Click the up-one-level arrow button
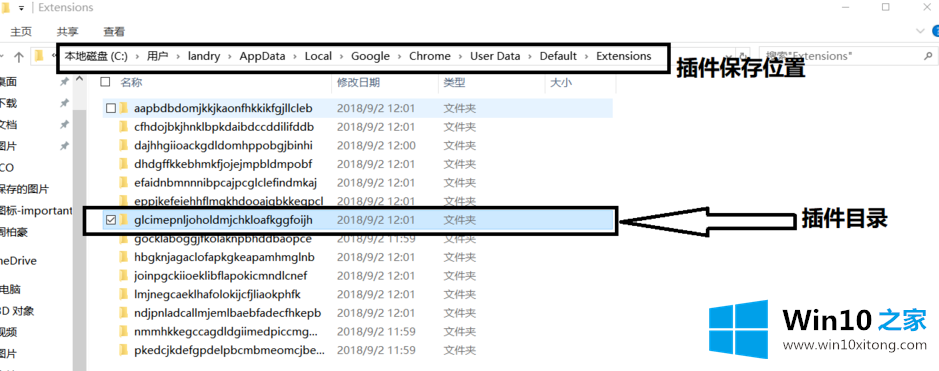Viewport: 939px width, 371px height. pyautogui.click(x=19, y=56)
